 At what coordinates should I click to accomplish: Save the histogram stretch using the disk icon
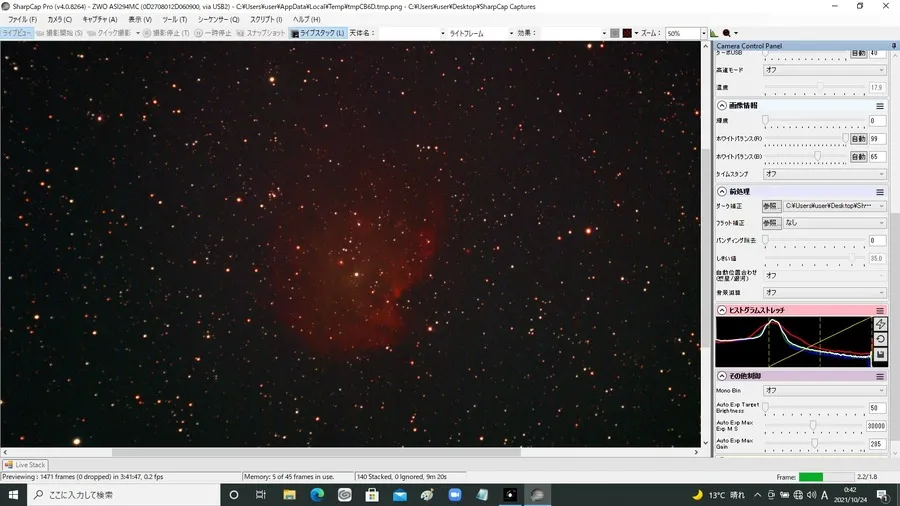(x=880, y=355)
